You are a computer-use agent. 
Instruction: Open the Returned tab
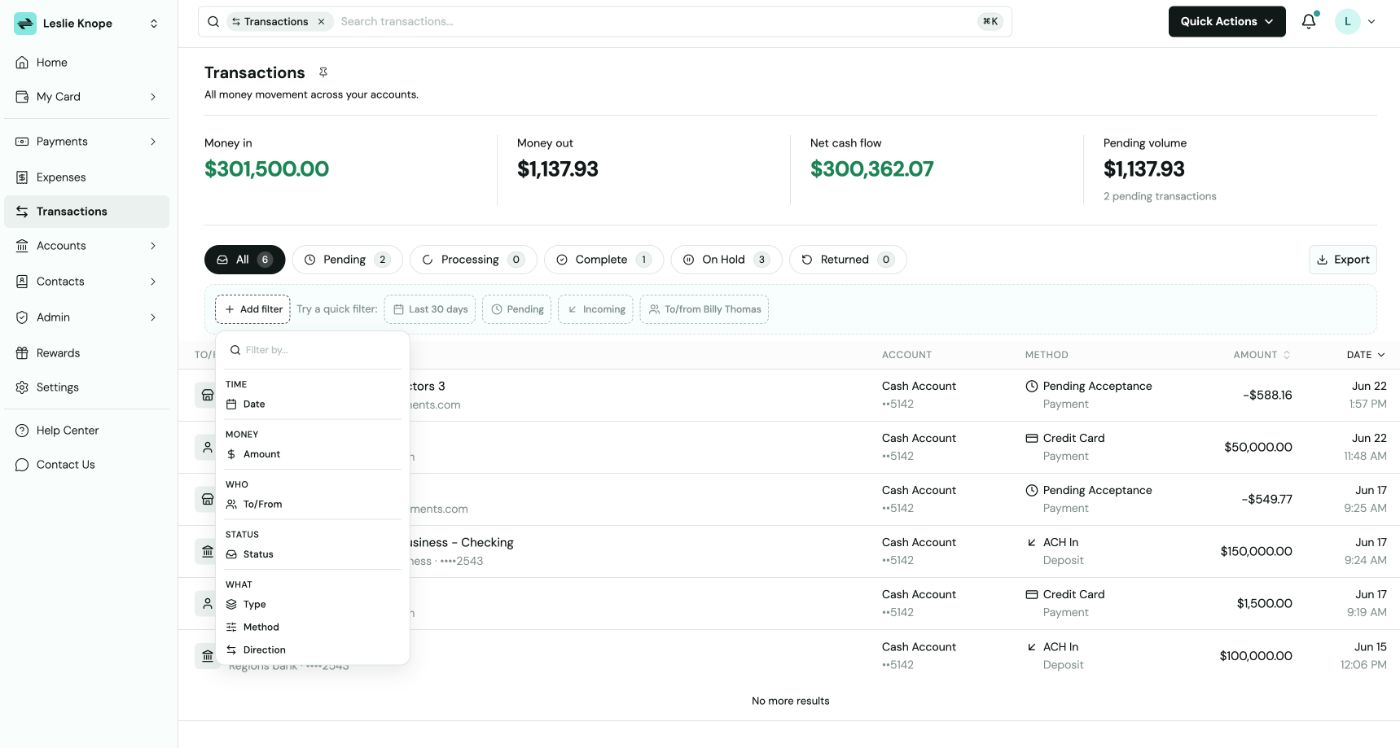848,260
